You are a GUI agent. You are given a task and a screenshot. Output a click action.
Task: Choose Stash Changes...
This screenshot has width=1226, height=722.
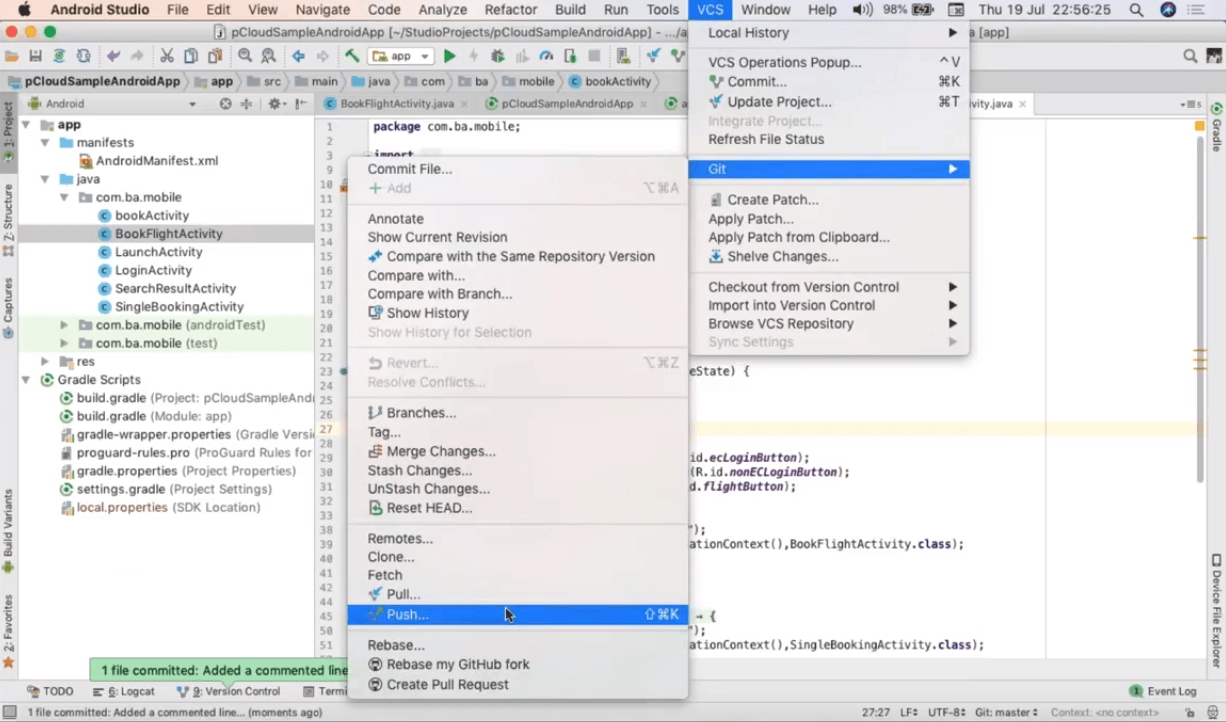518,470
